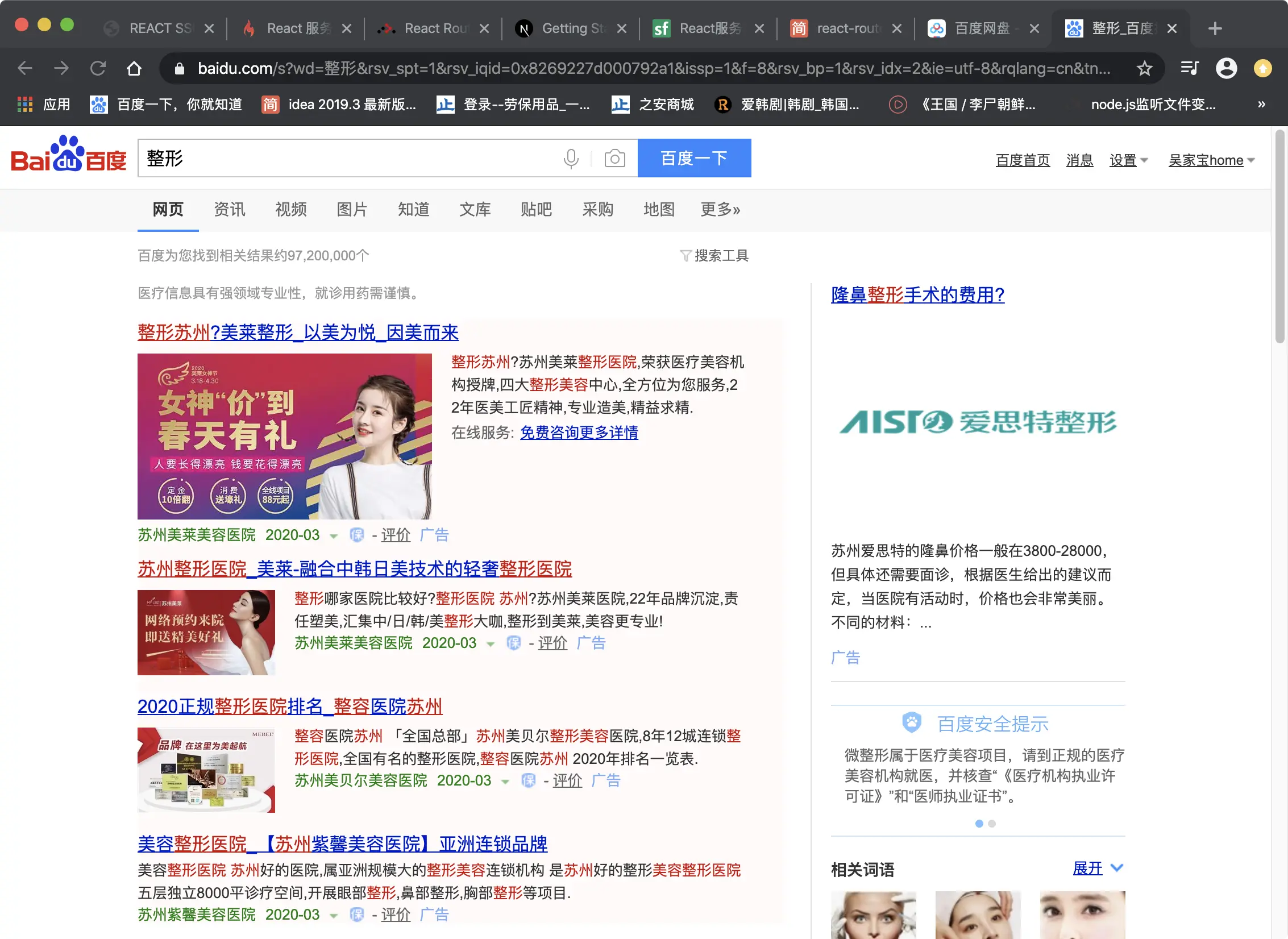Open 隆鼻整形手术的费用? link
Screen dimensions: 1288x939
[x=917, y=294]
